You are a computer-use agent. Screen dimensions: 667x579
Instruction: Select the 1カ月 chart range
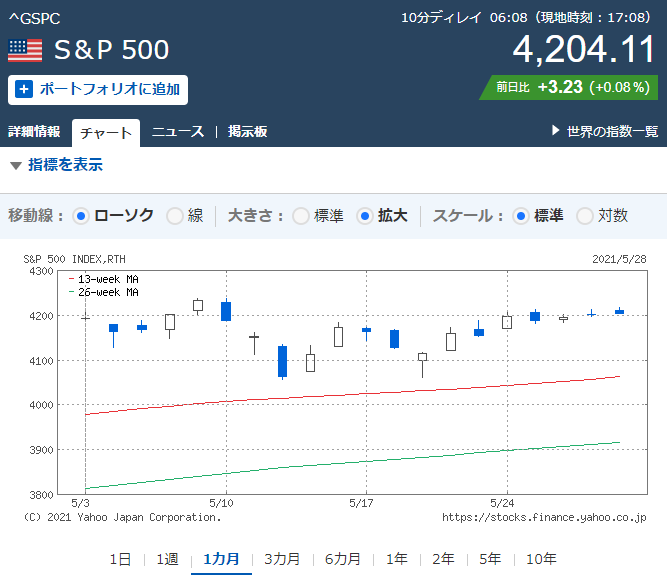coord(221,559)
